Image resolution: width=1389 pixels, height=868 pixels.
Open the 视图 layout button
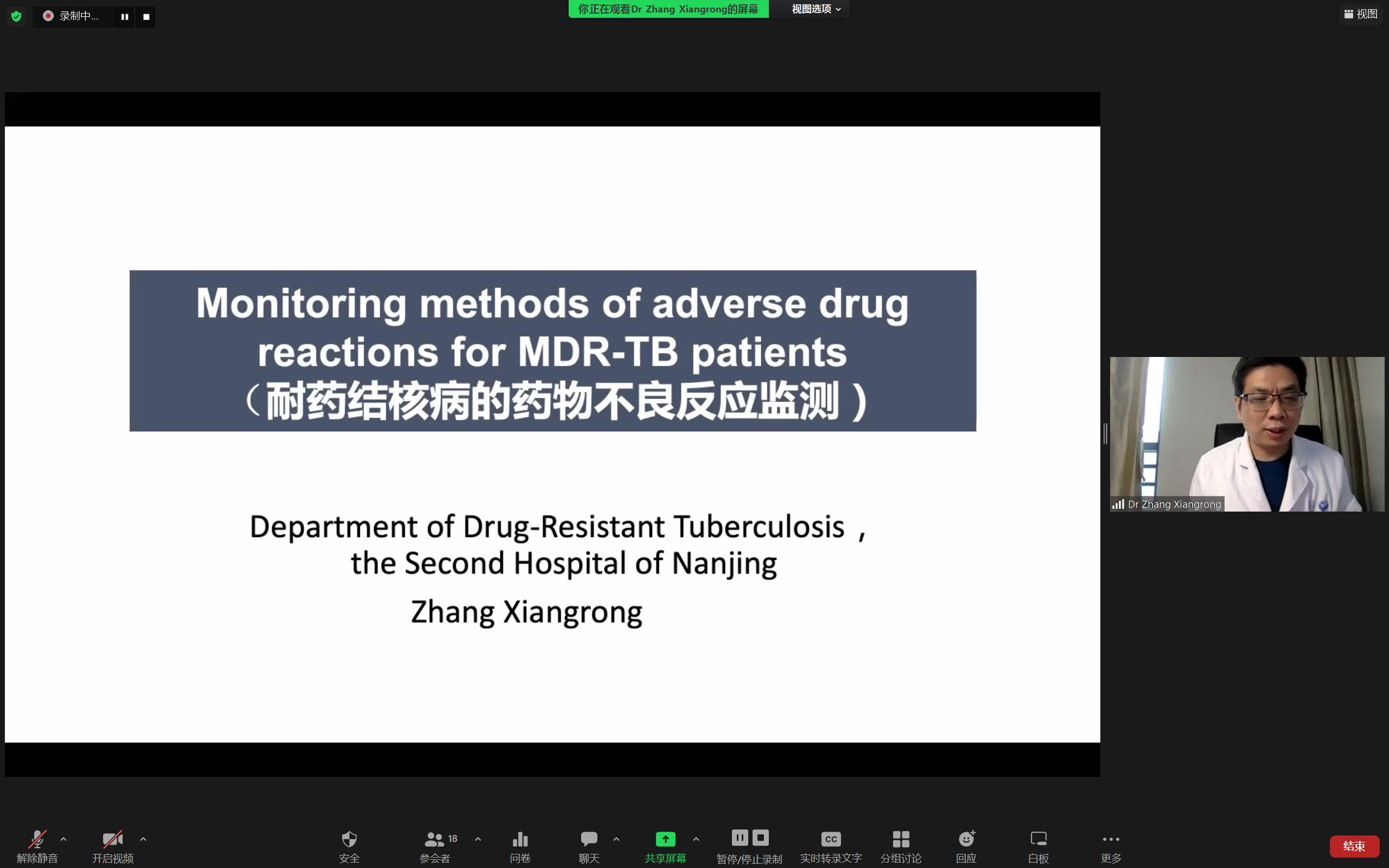coord(1360,14)
